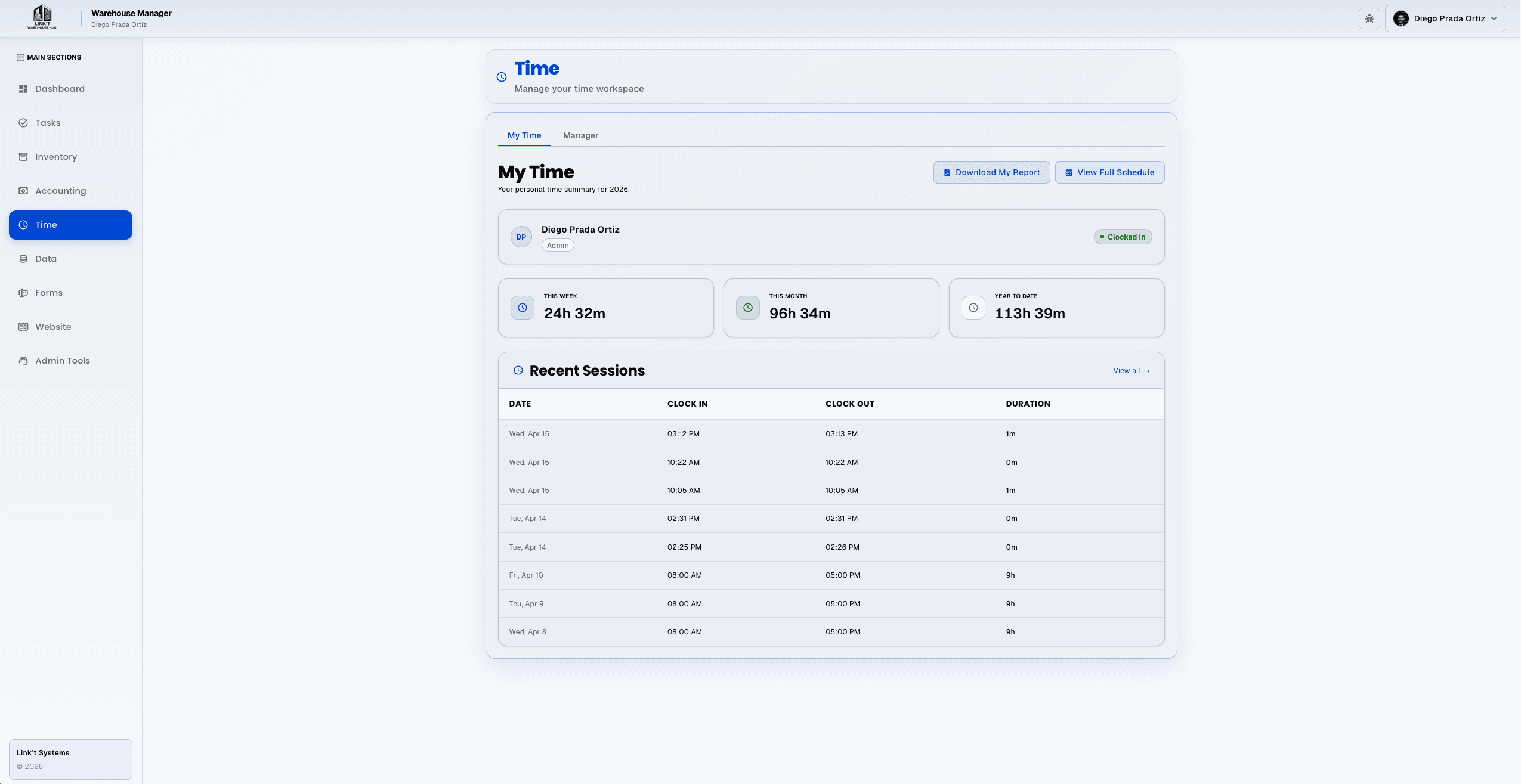The width and height of the screenshot is (1521, 784).
Task: Open Admin Tools from sidebar
Action: pos(62,361)
